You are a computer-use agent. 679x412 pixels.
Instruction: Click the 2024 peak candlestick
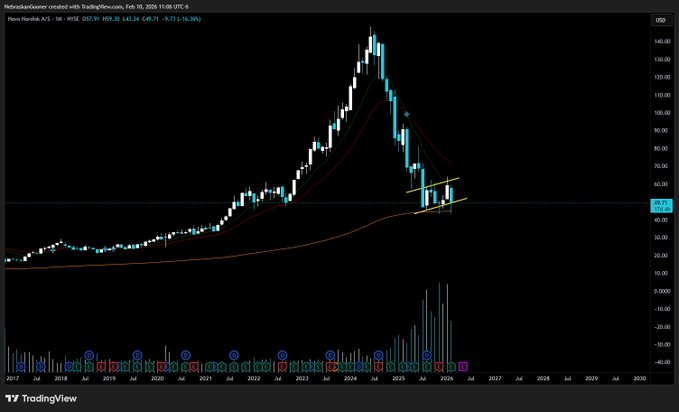click(371, 42)
